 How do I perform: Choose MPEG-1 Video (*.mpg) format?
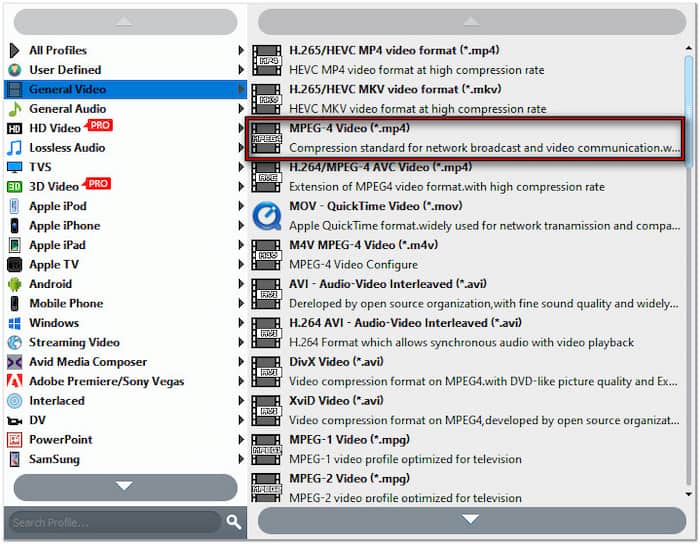click(x=466, y=449)
